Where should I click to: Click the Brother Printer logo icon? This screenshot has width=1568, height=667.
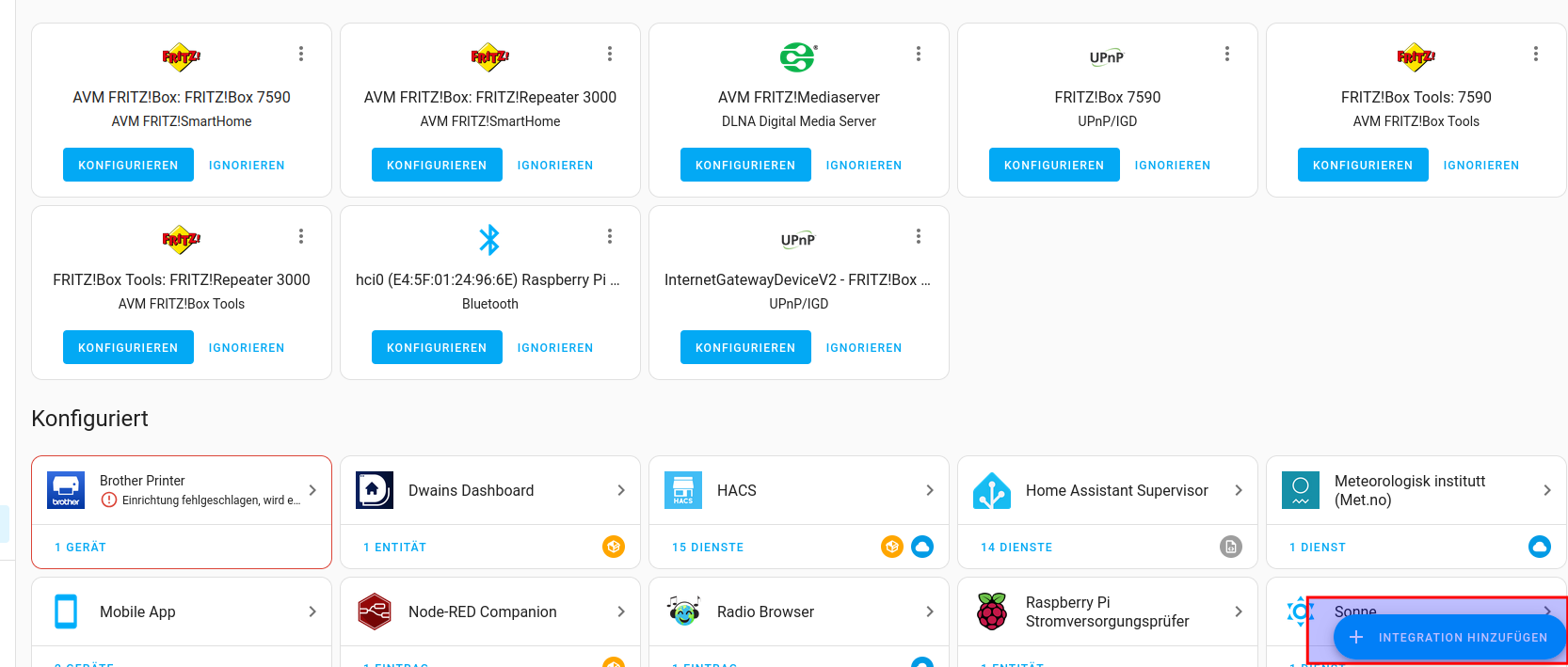[x=66, y=490]
